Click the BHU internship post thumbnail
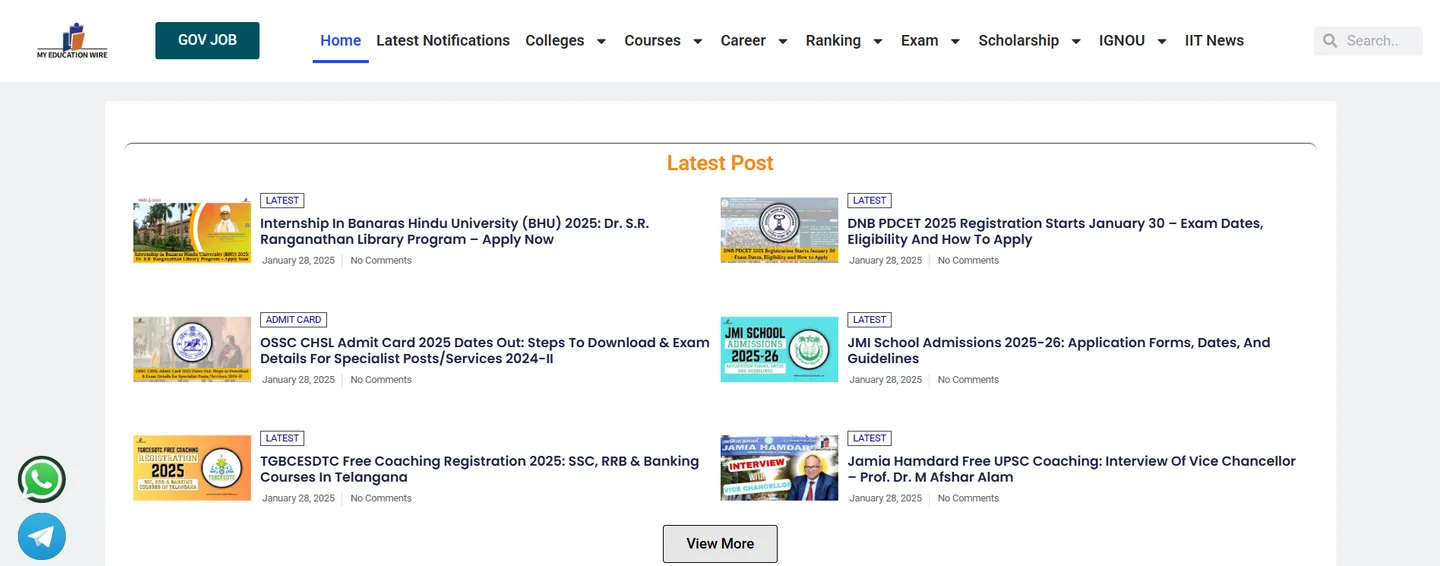 click(192, 230)
